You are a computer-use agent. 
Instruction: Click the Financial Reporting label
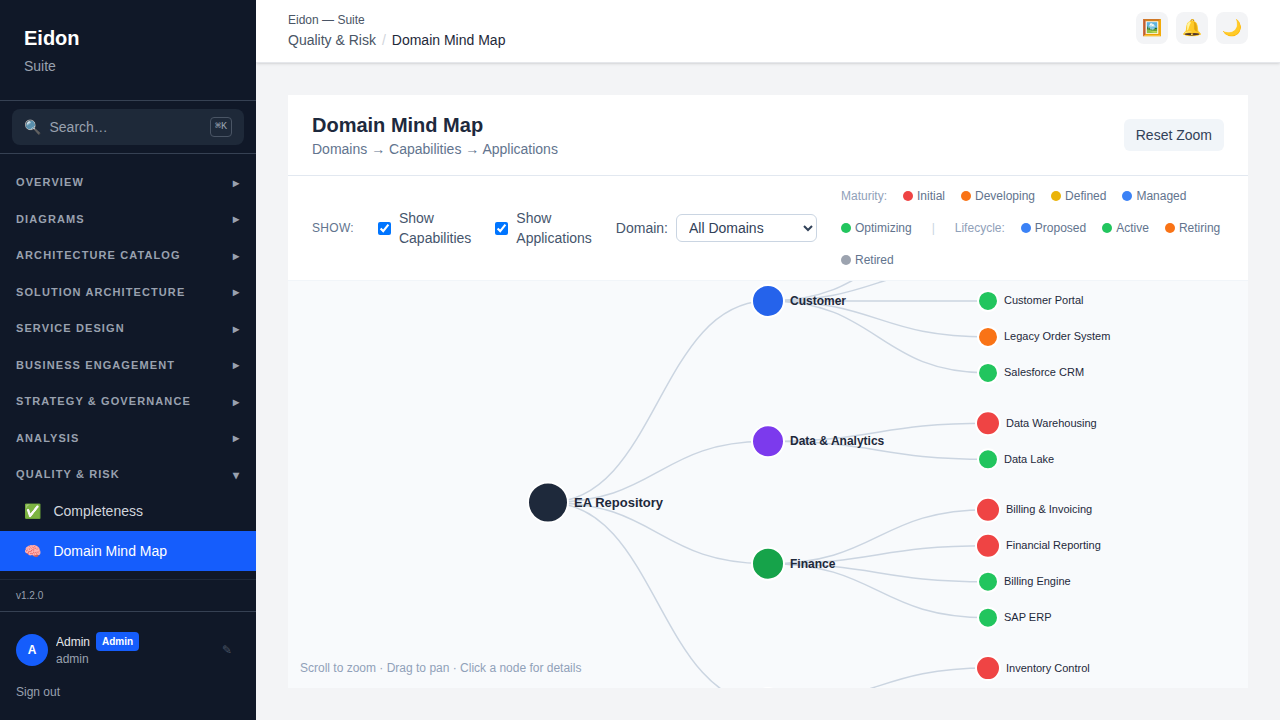point(1053,545)
